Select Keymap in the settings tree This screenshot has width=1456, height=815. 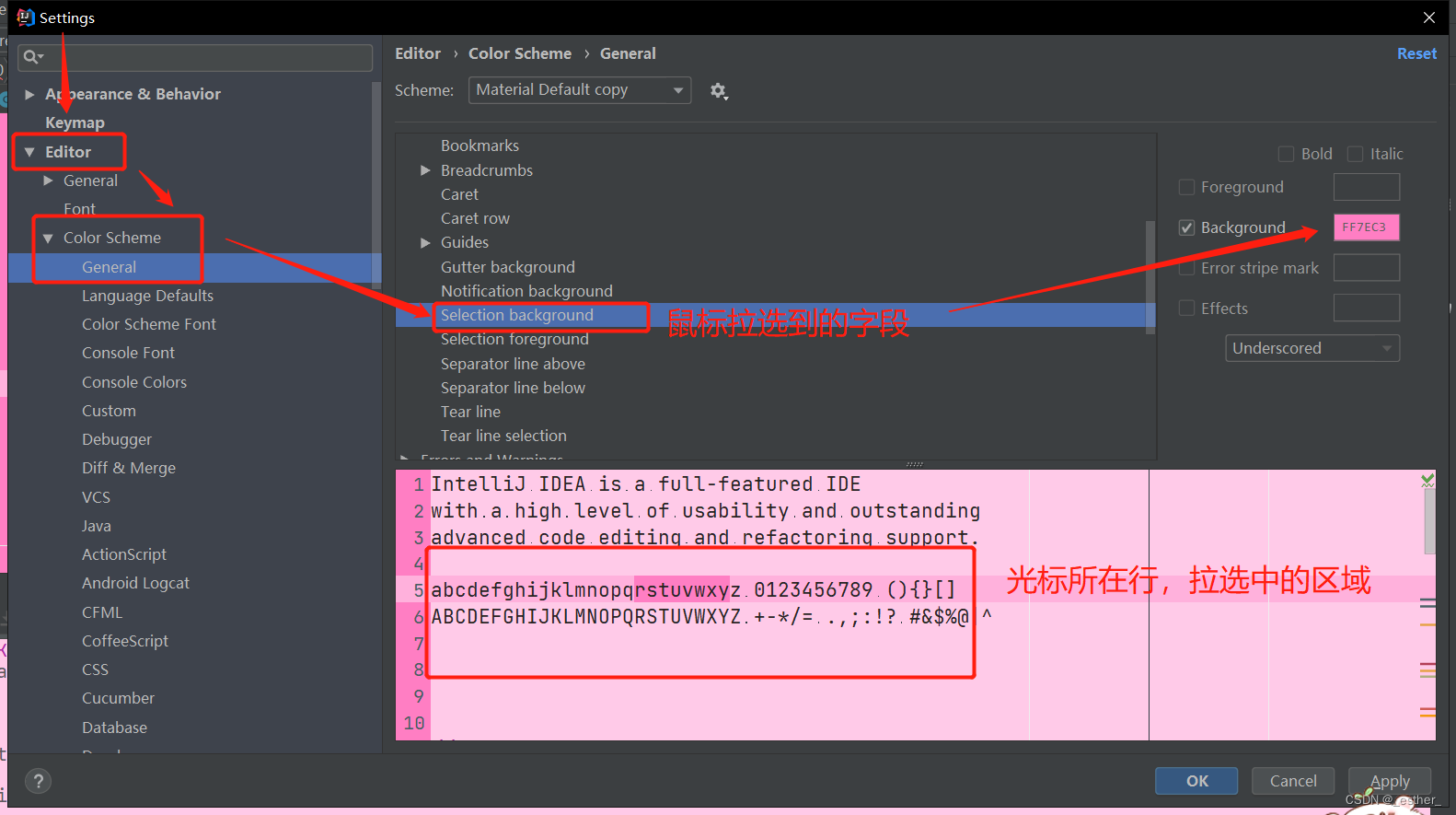pos(75,122)
